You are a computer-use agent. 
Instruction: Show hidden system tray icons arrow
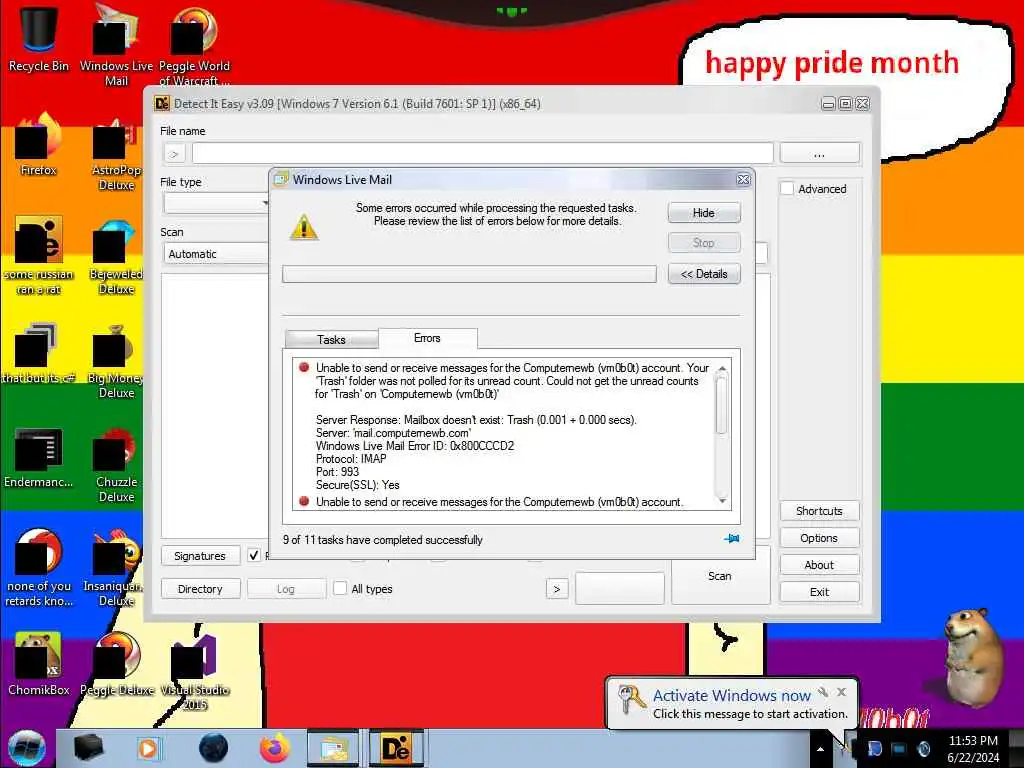[820, 750]
